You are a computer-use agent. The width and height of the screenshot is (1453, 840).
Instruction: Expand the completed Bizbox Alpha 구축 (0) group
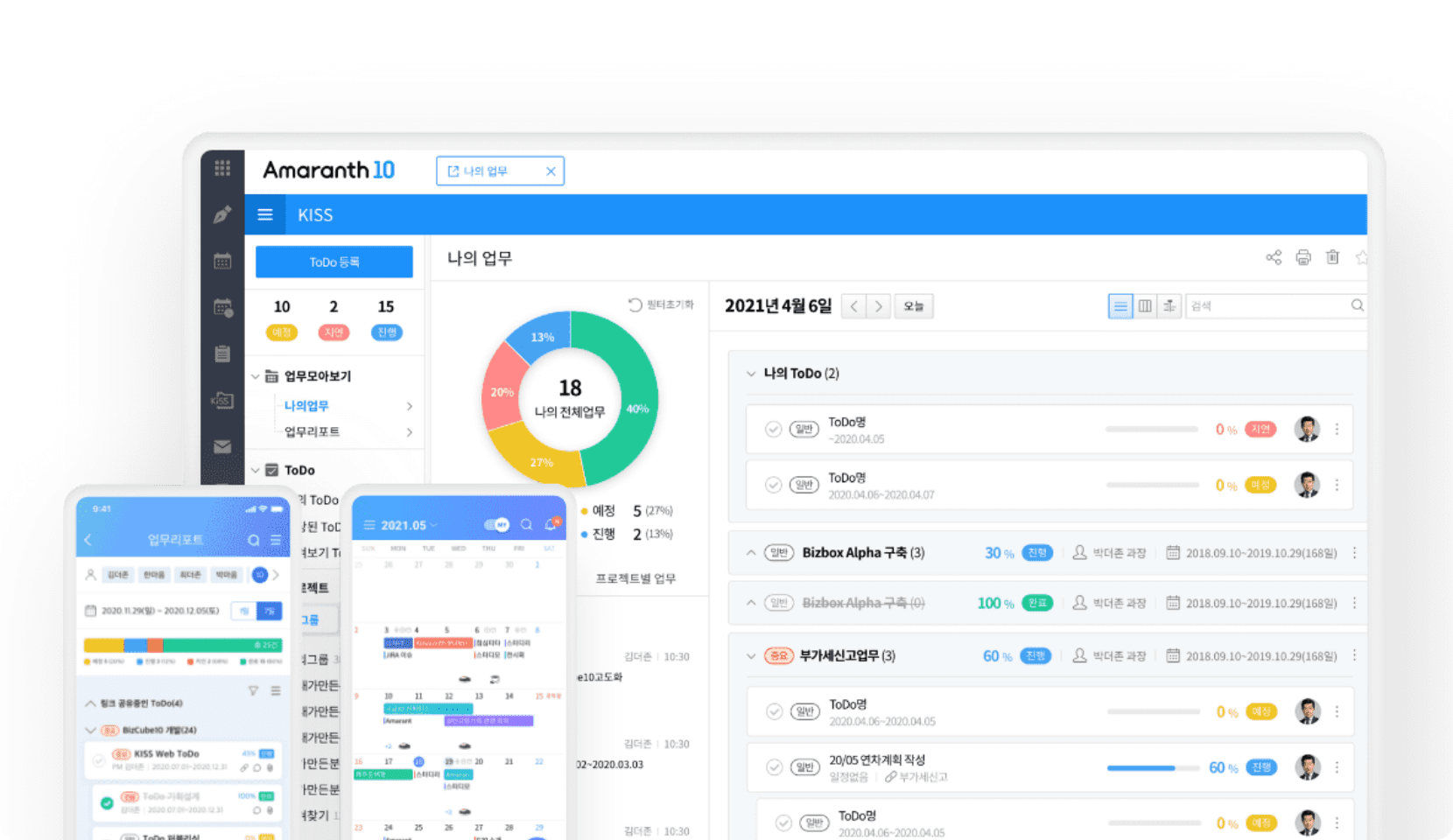coord(750,603)
